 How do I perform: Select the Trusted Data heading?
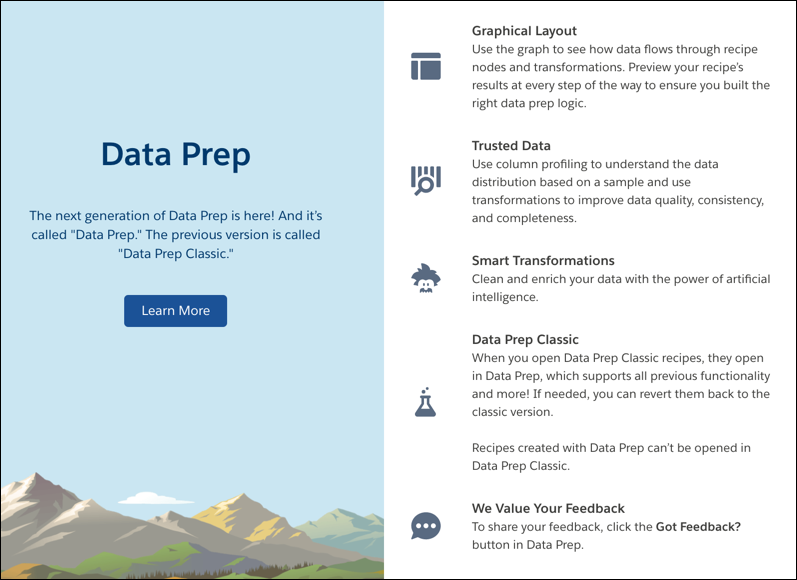[511, 146]
